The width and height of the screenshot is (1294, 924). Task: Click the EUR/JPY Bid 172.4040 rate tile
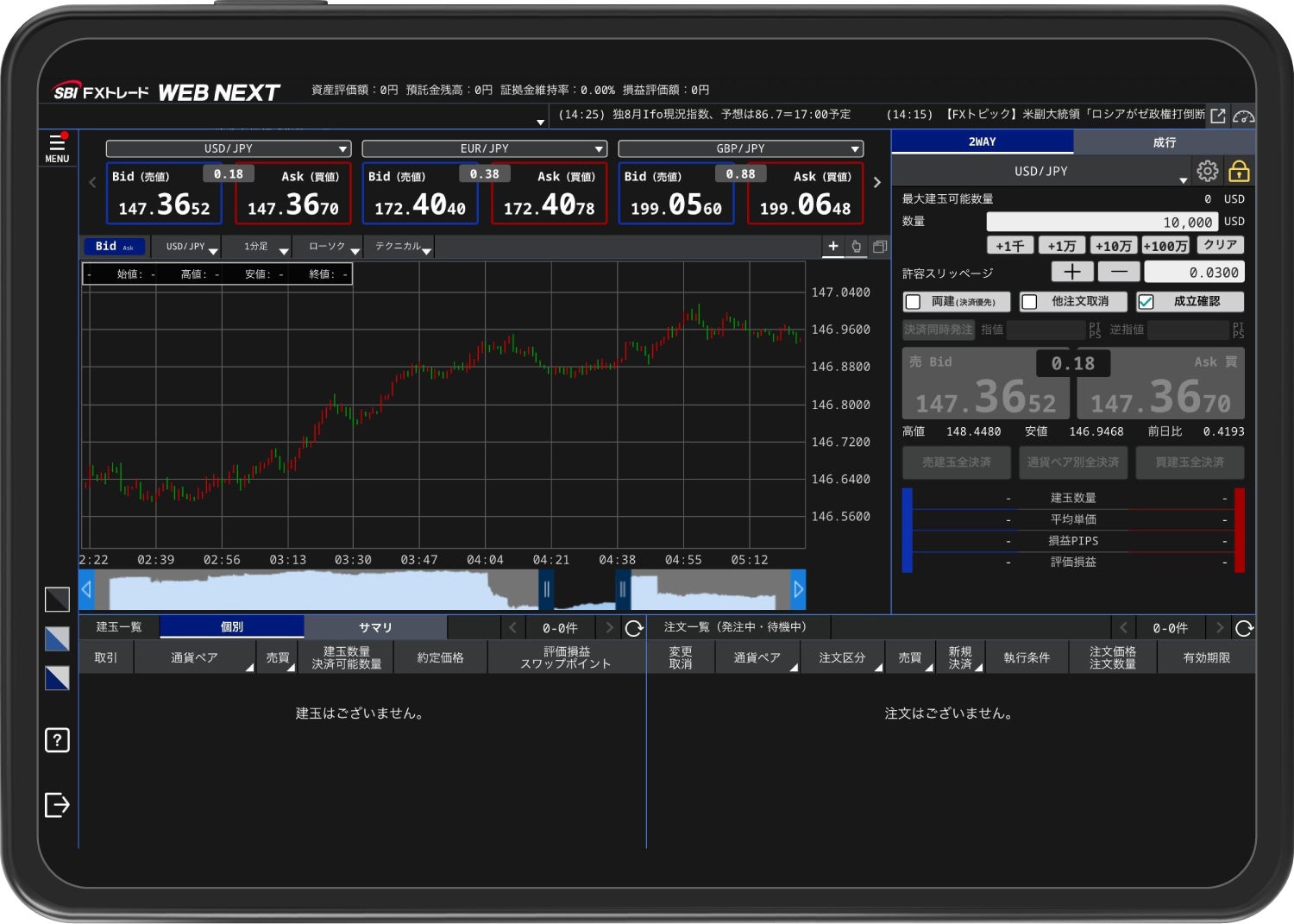click(x=420, y=193)
